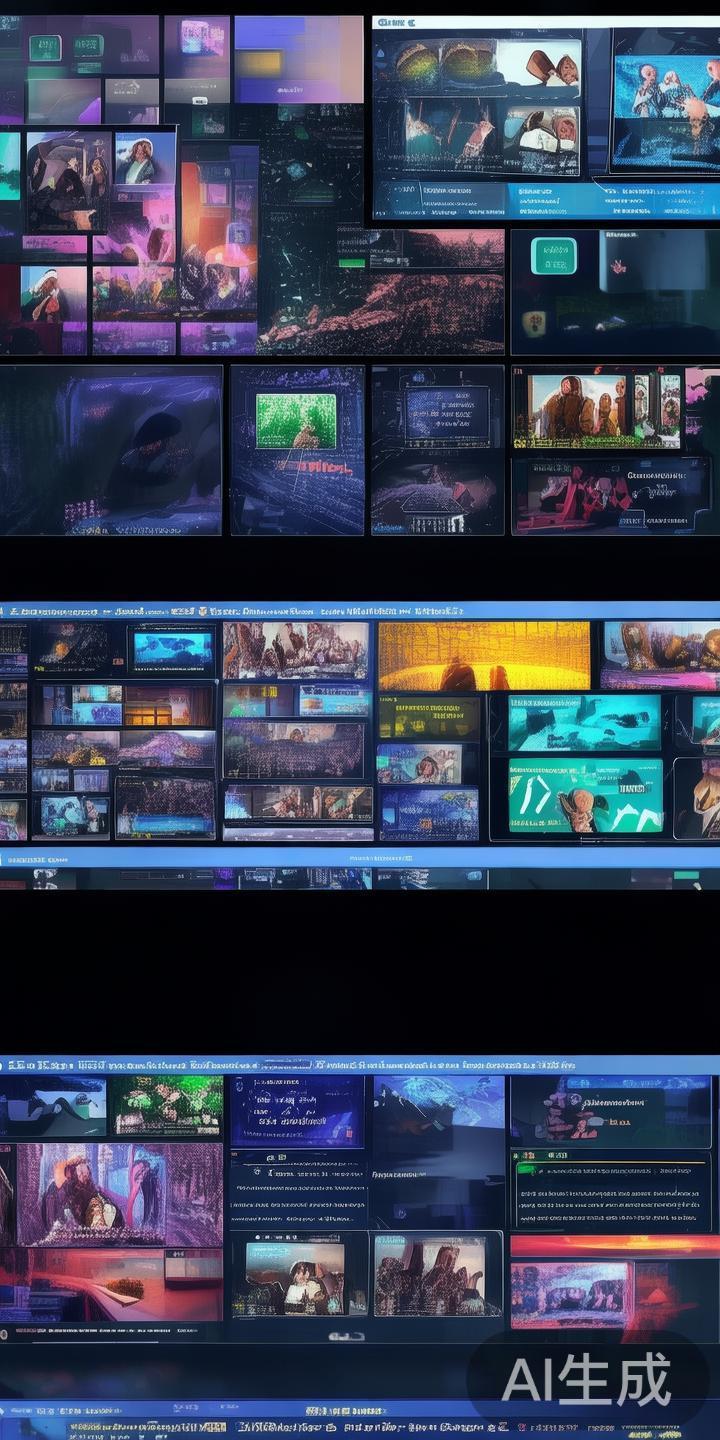Viewport: 720px width, 1440px height.
Task: Click the AI生成 watermark badge
Action: pyautogui.click(x=587, y=1381)
